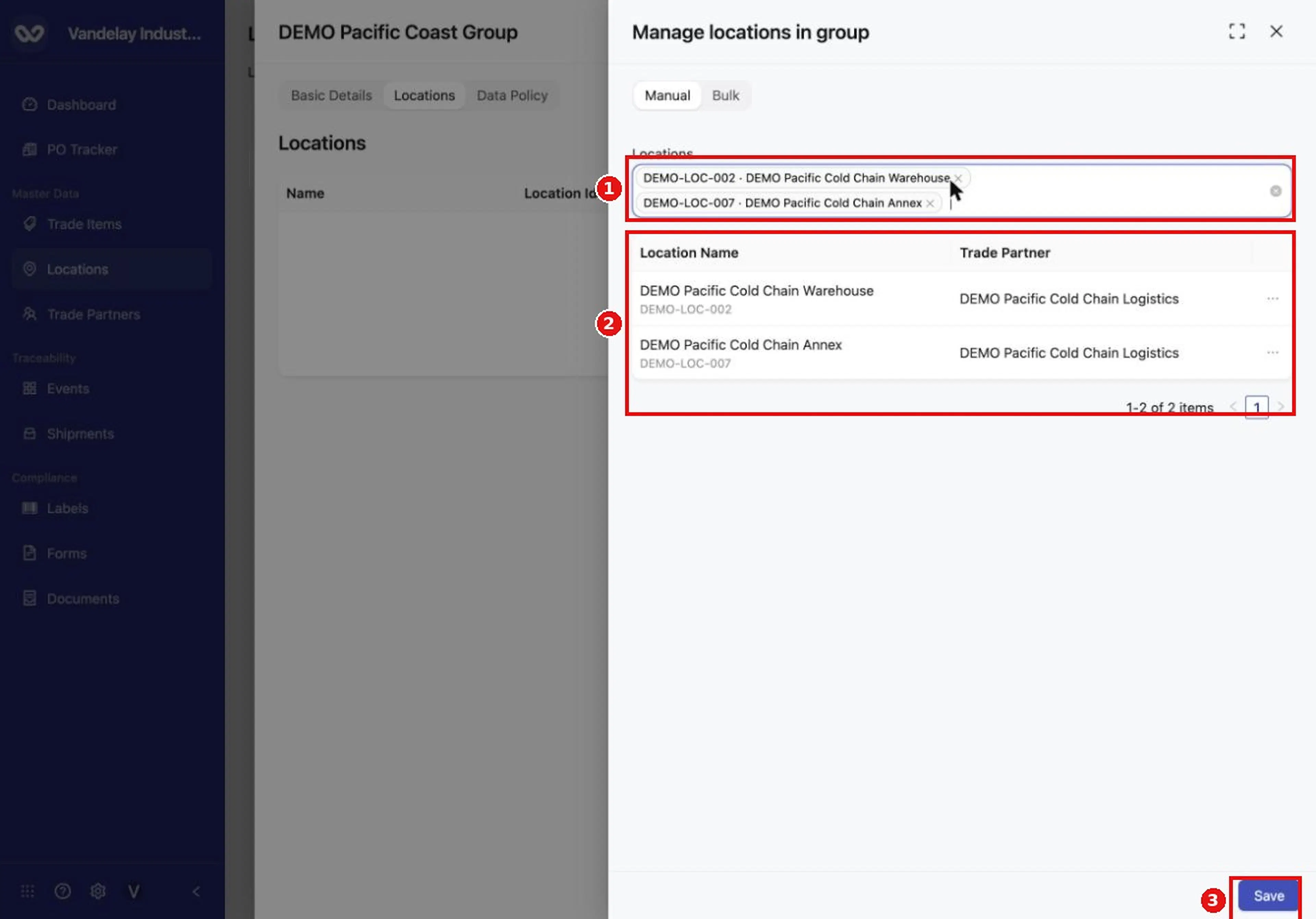Collapse the sidebar with chevron
This screenshot has width=1316, height=919.
(x=197, y=892)
